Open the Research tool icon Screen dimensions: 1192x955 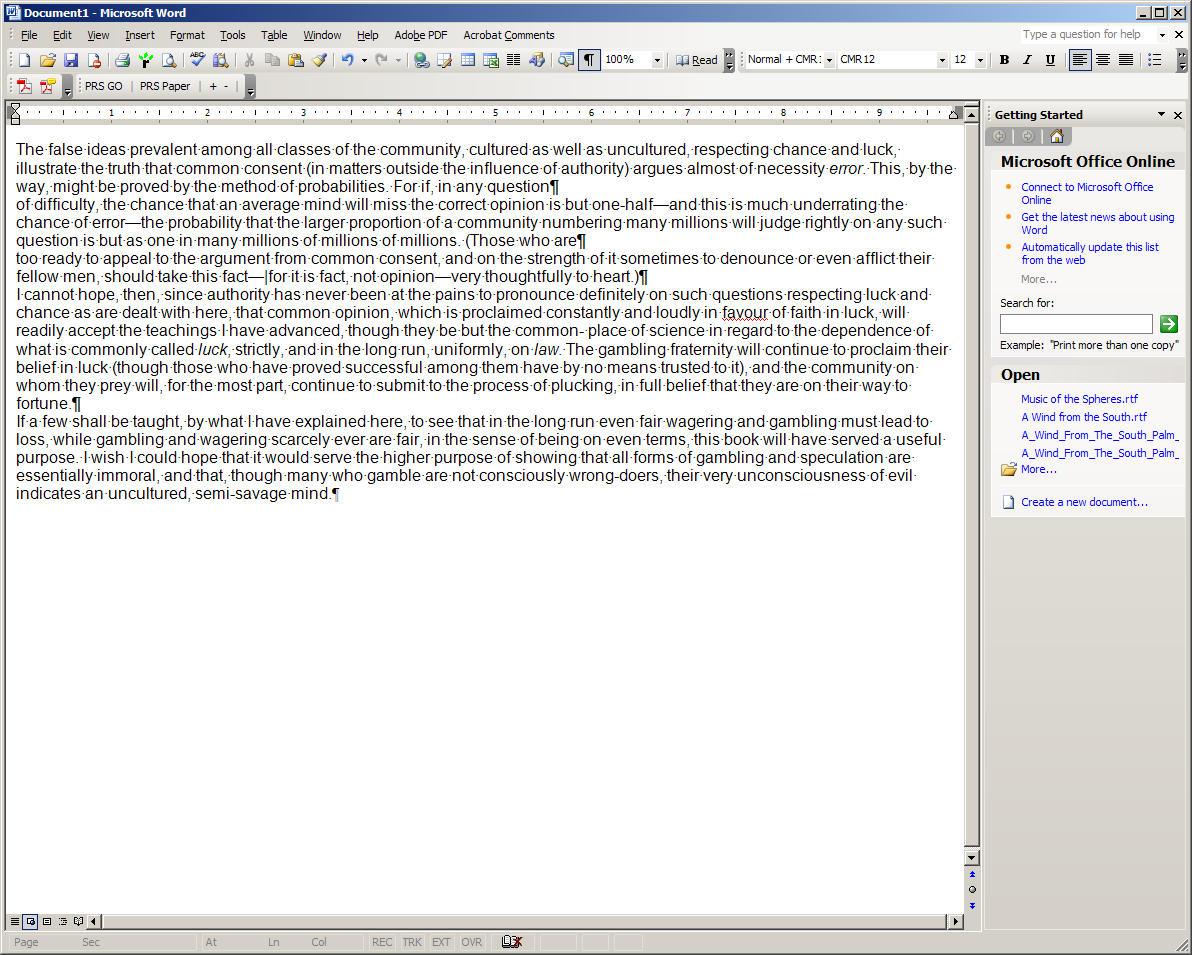click(220, 60)
